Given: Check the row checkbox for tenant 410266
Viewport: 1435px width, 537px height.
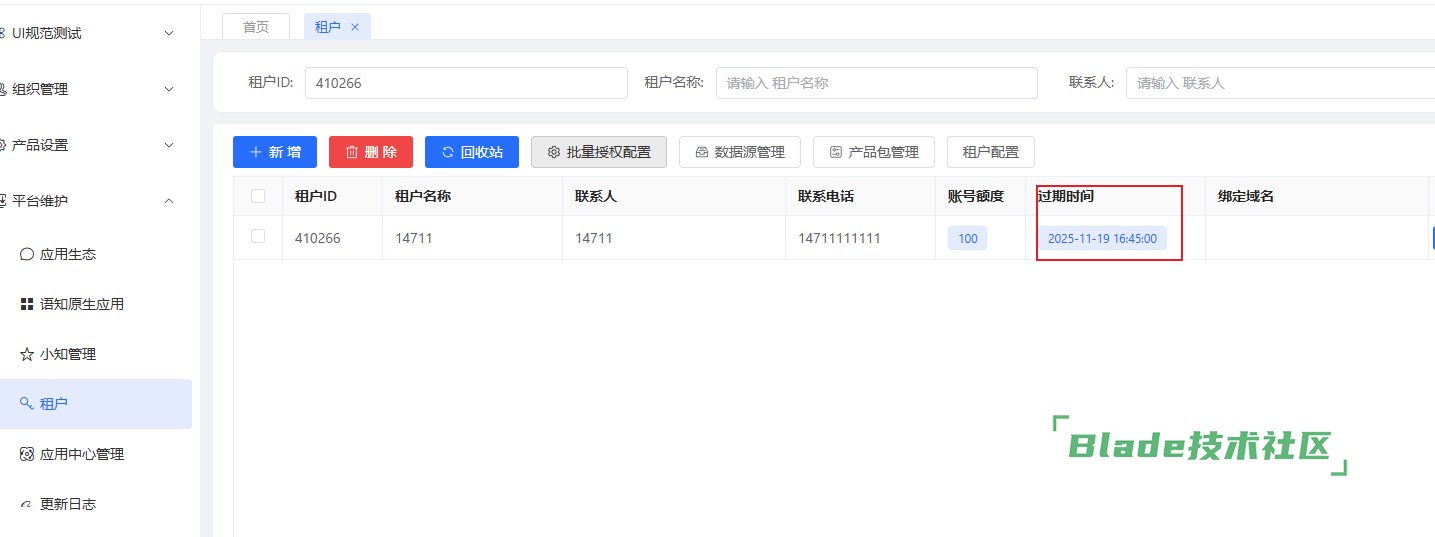Looking at the screenshot, I should (258, 237).
